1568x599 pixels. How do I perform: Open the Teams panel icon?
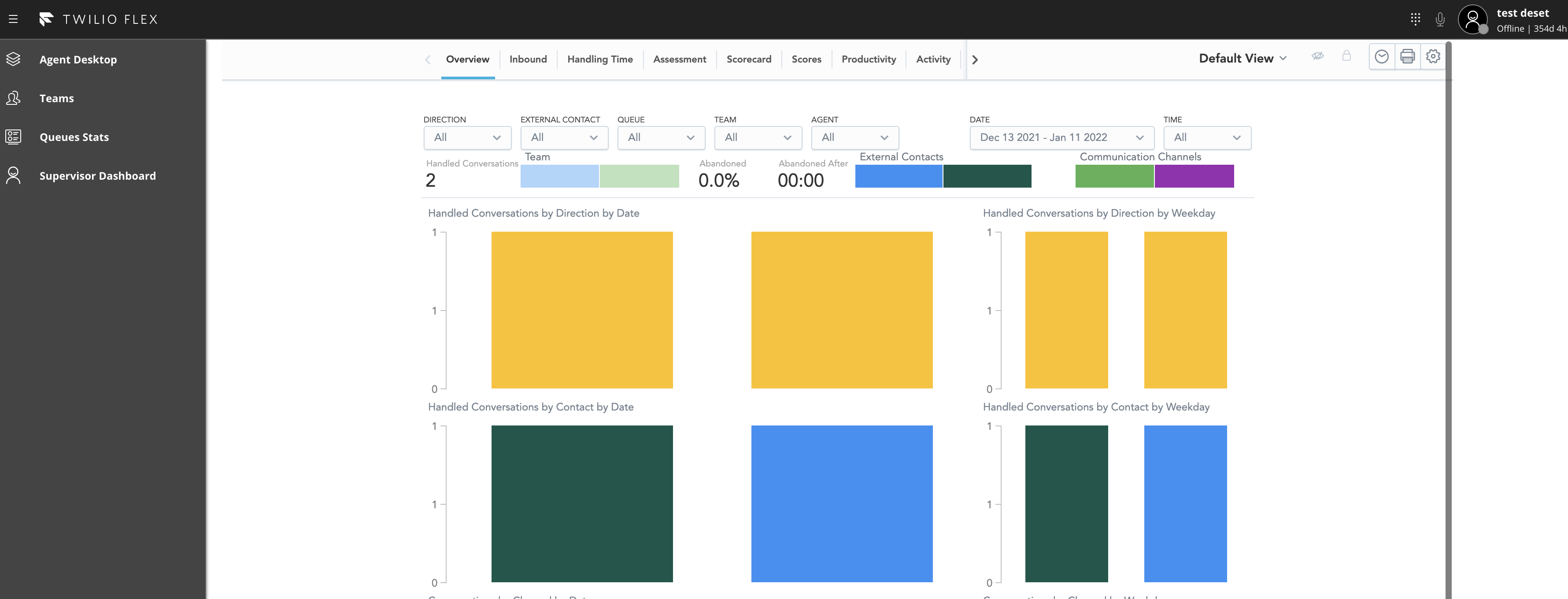(14, 98)
